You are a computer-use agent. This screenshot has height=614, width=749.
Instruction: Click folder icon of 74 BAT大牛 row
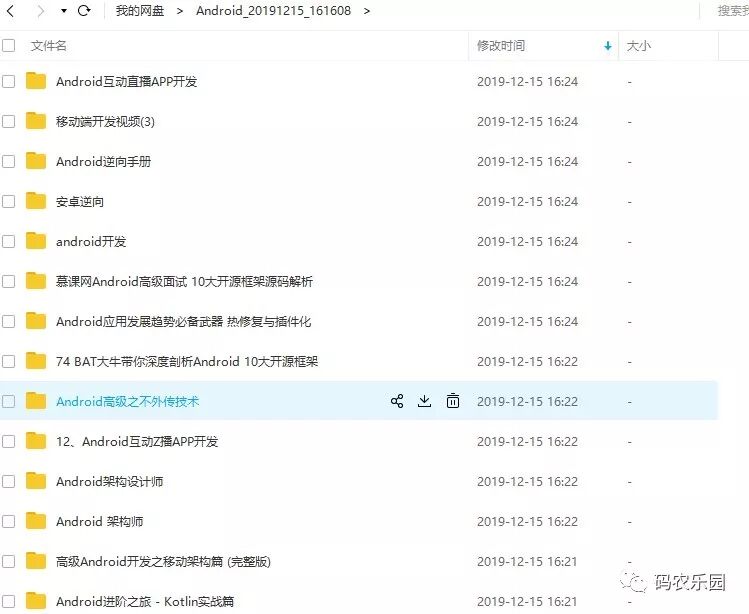[36, 361]
